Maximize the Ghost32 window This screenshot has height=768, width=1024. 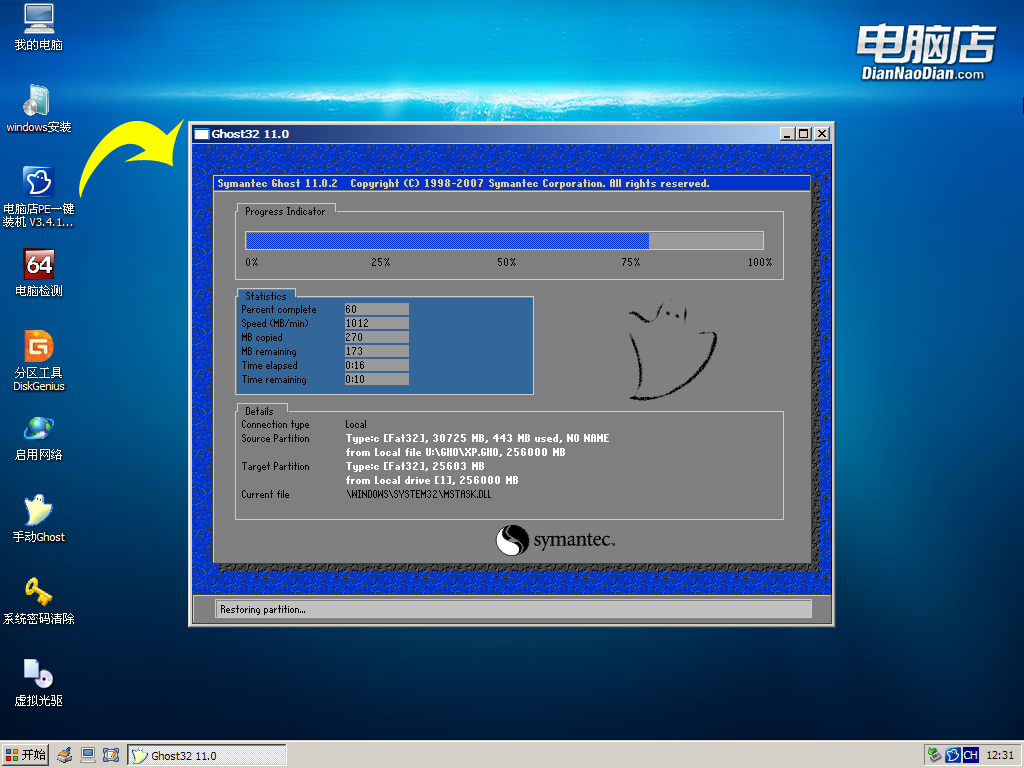point(804,134)
